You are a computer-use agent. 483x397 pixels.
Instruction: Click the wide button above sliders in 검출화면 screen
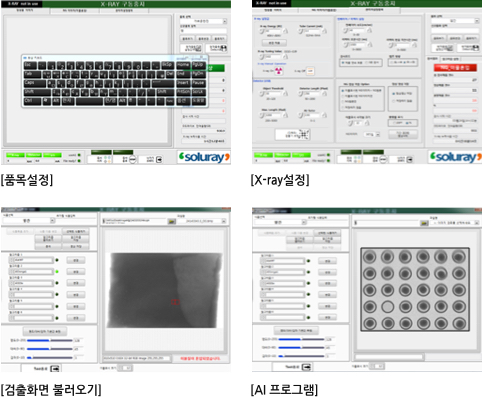45,332
